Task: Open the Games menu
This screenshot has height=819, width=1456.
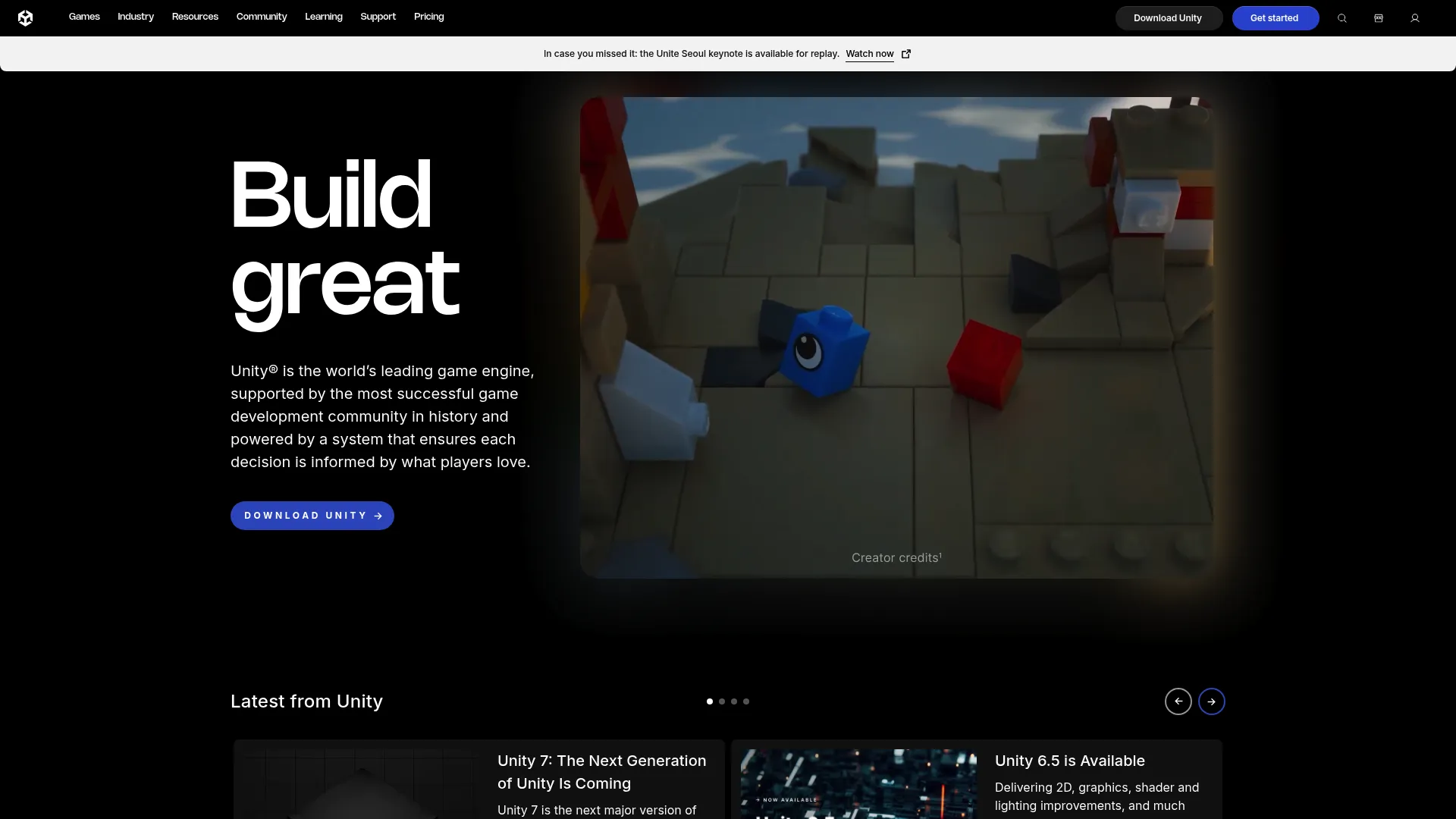Action: 84,17
